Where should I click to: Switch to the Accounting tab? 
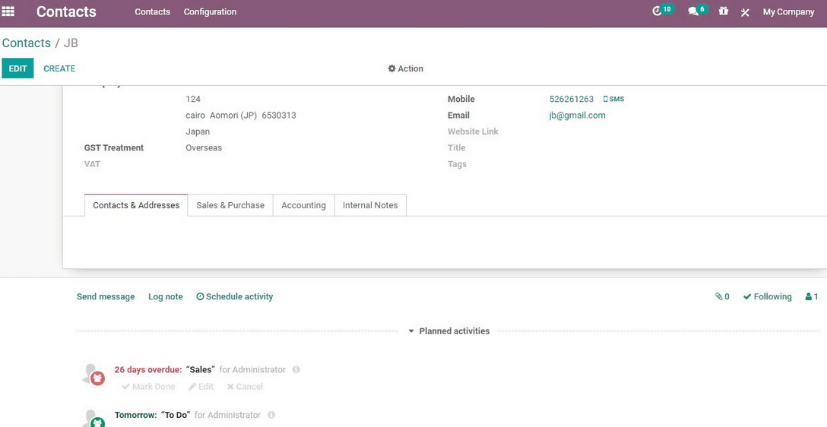point(303,205)
